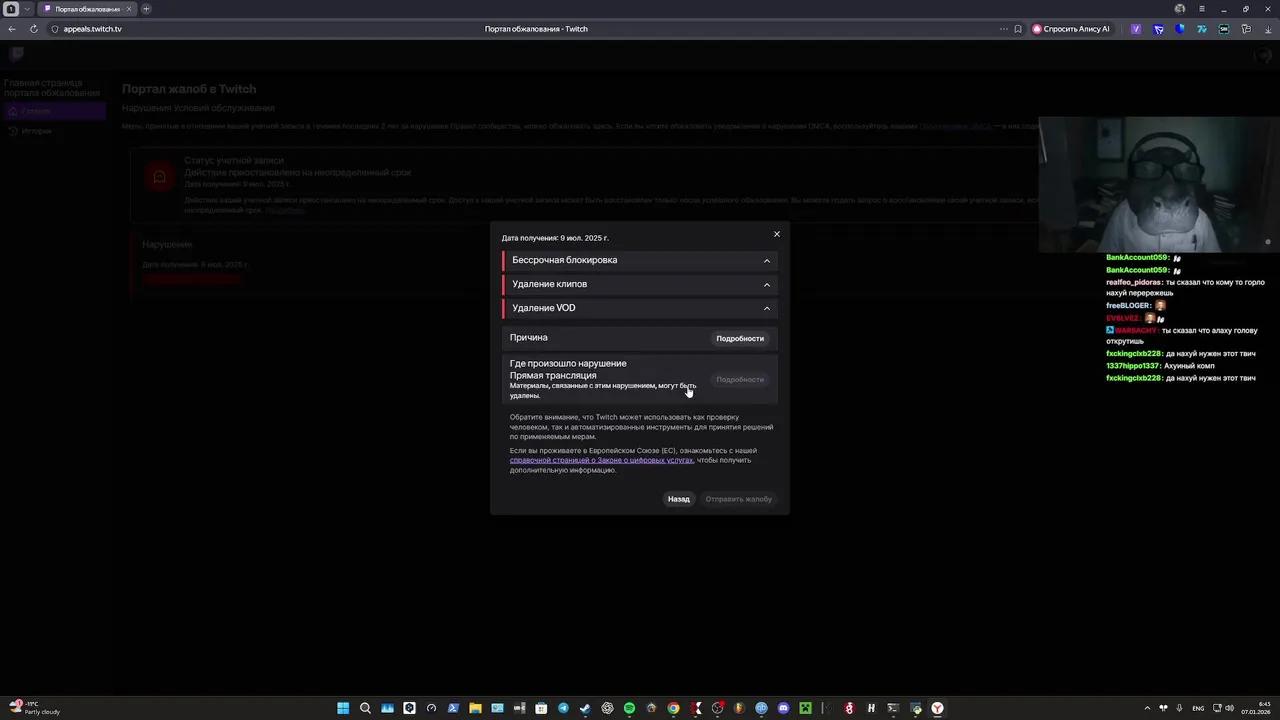1280x720 pixels.
Task: Open Google Chrome from the taskbar
Action: 673,708
